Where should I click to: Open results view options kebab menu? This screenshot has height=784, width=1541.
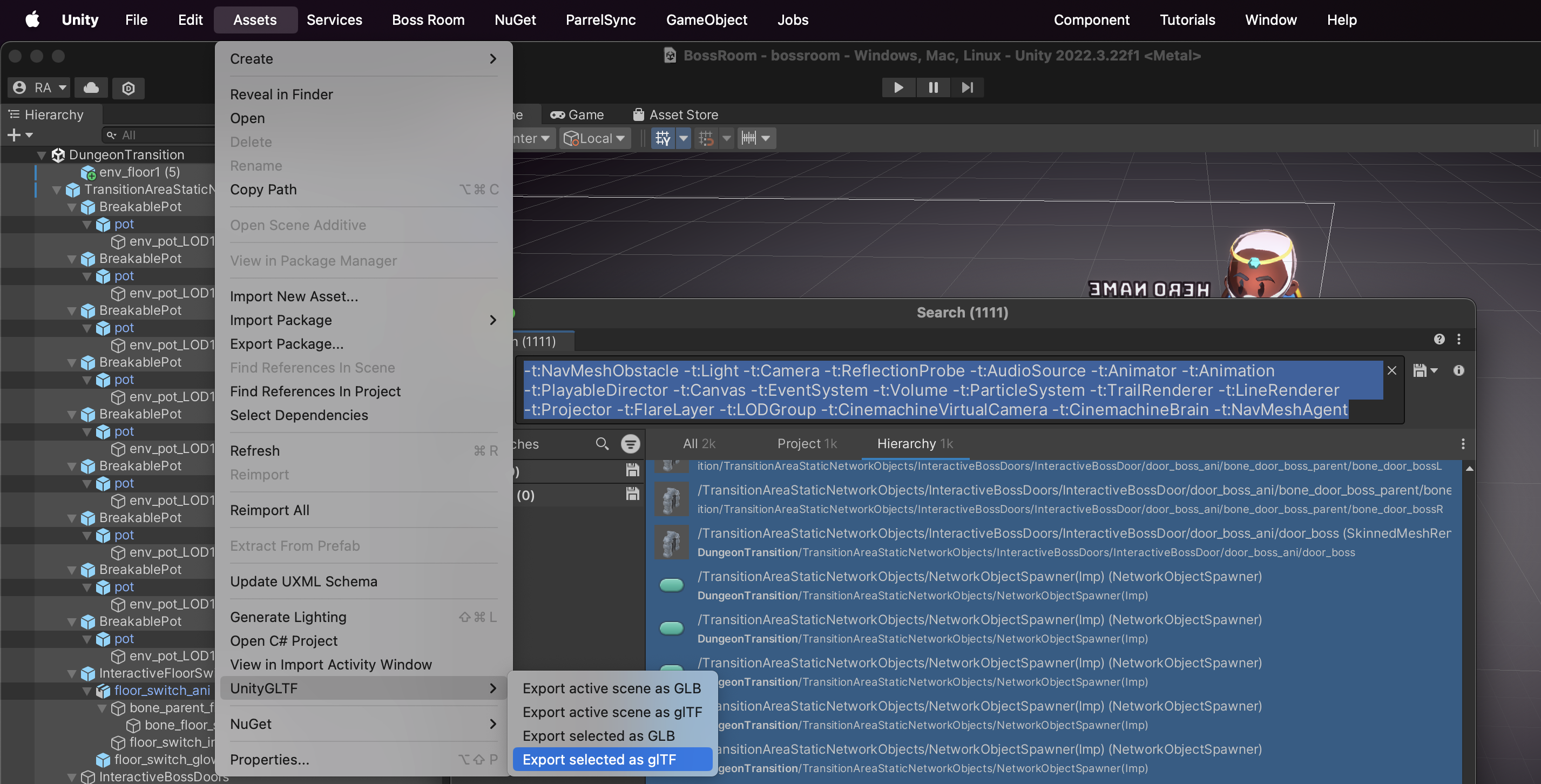(1463, 444)
